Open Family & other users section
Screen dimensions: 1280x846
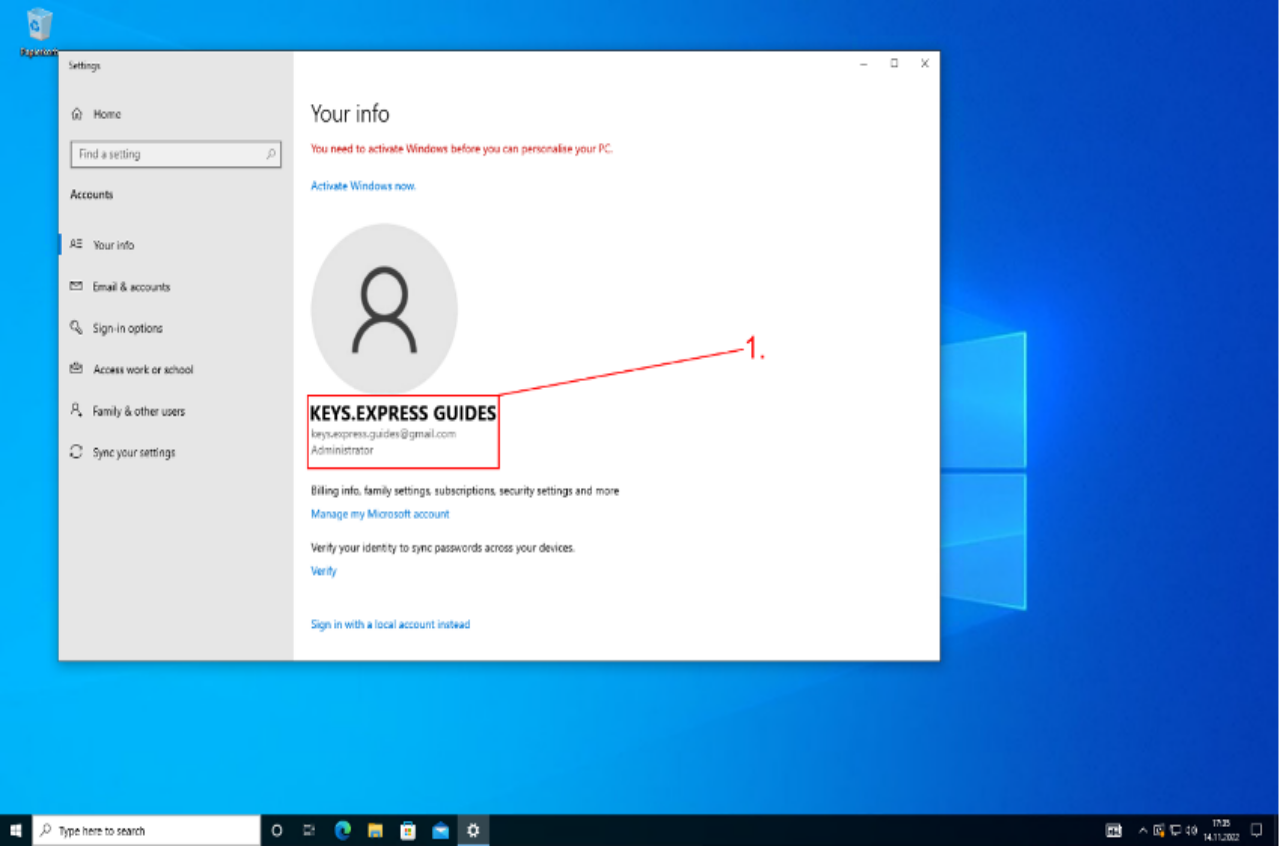[138, 411]
